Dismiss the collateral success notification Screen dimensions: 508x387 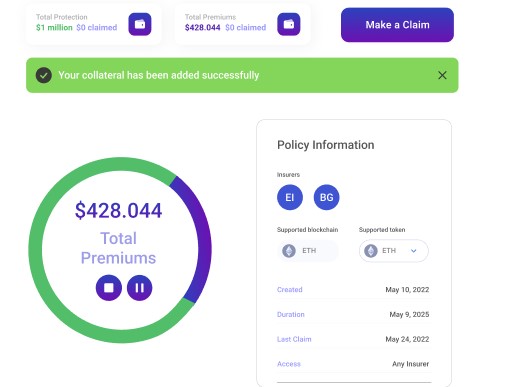(442, 75)
